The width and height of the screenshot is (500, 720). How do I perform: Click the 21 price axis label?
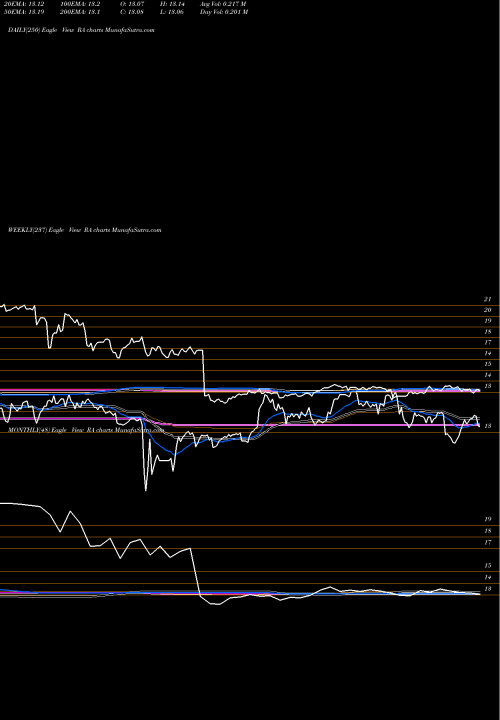point(488,299)
